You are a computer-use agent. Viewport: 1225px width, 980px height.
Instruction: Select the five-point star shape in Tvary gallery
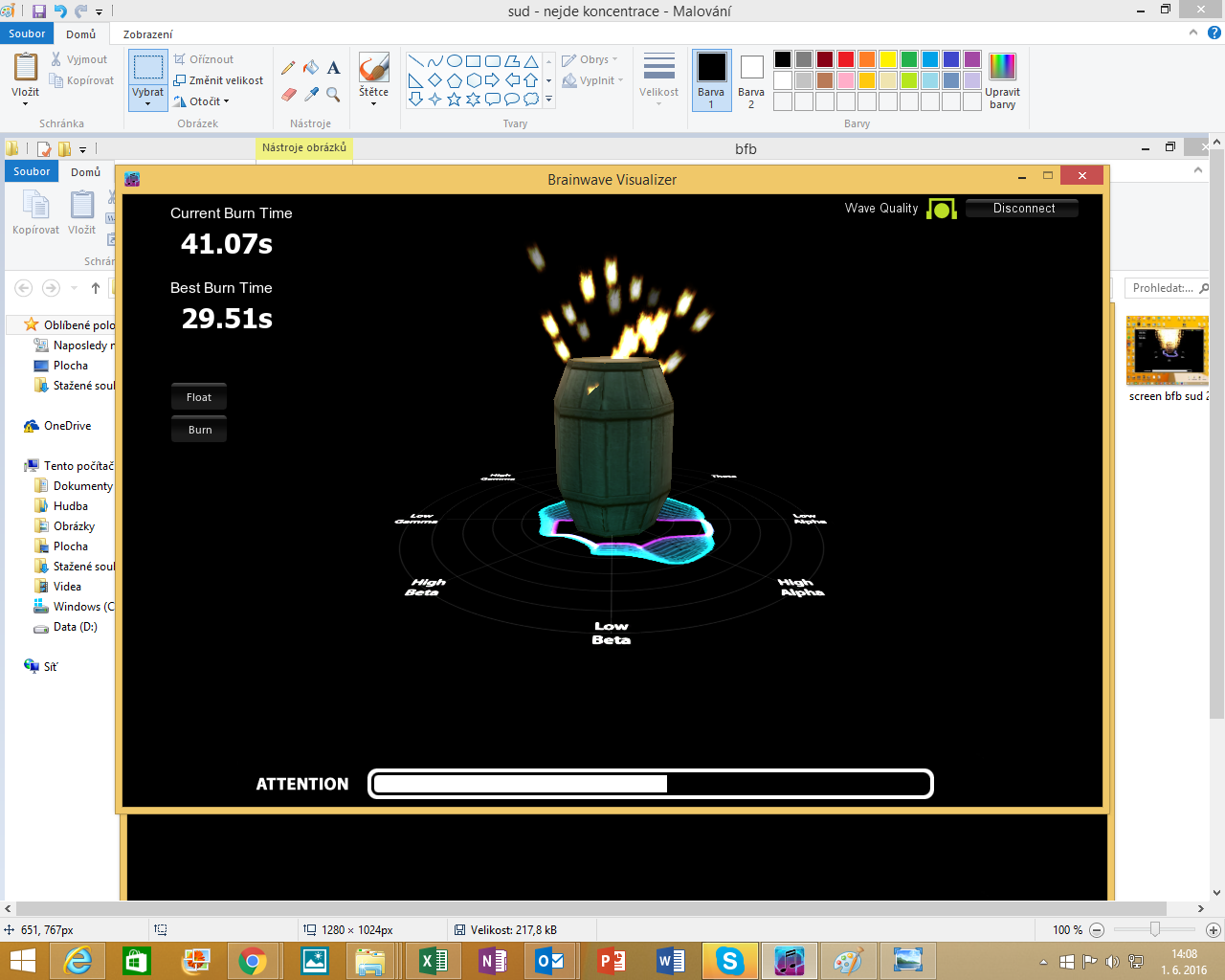click(x=455, y=99)
